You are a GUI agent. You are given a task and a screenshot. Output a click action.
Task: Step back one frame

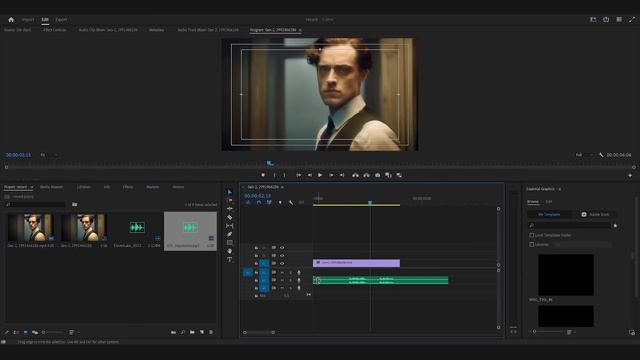coord(309,175)
